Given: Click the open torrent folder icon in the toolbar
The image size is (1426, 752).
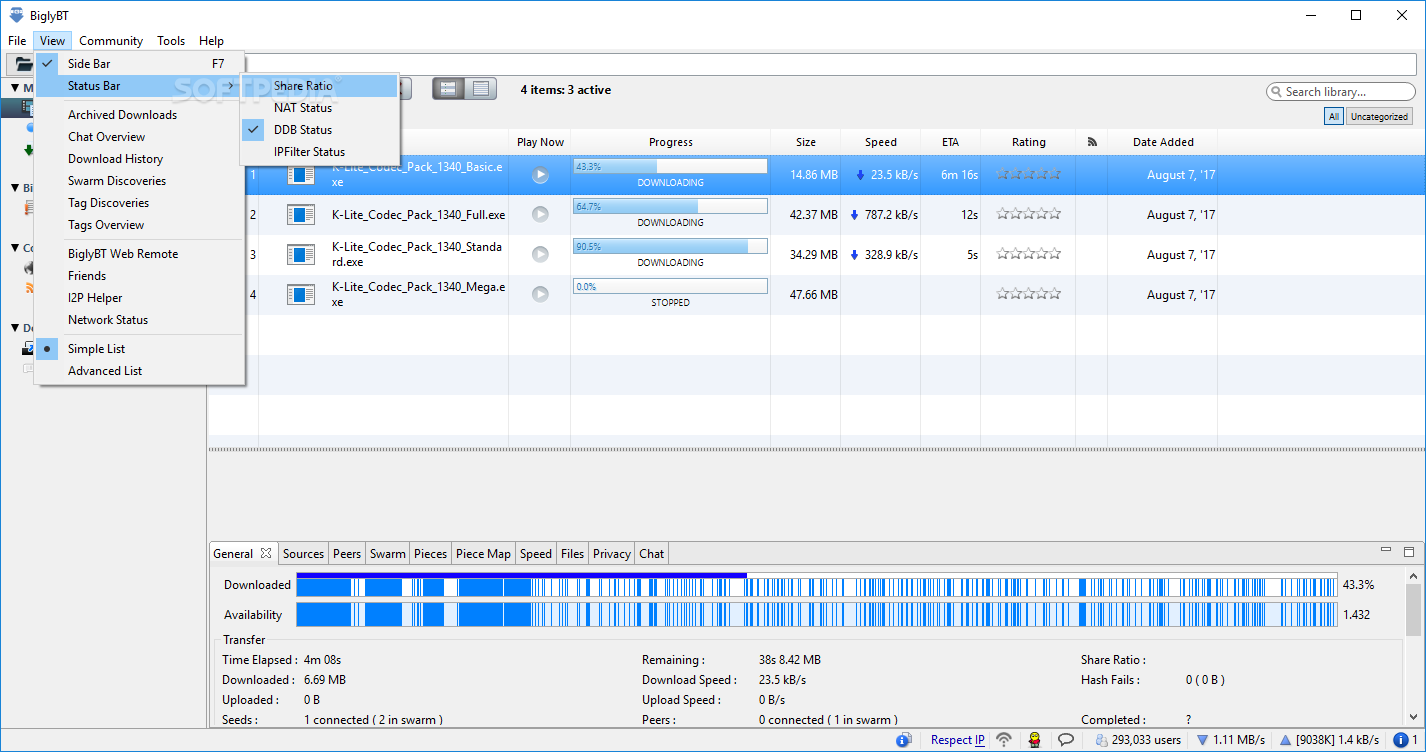Looking at the screenshot, I should (22, 64).
